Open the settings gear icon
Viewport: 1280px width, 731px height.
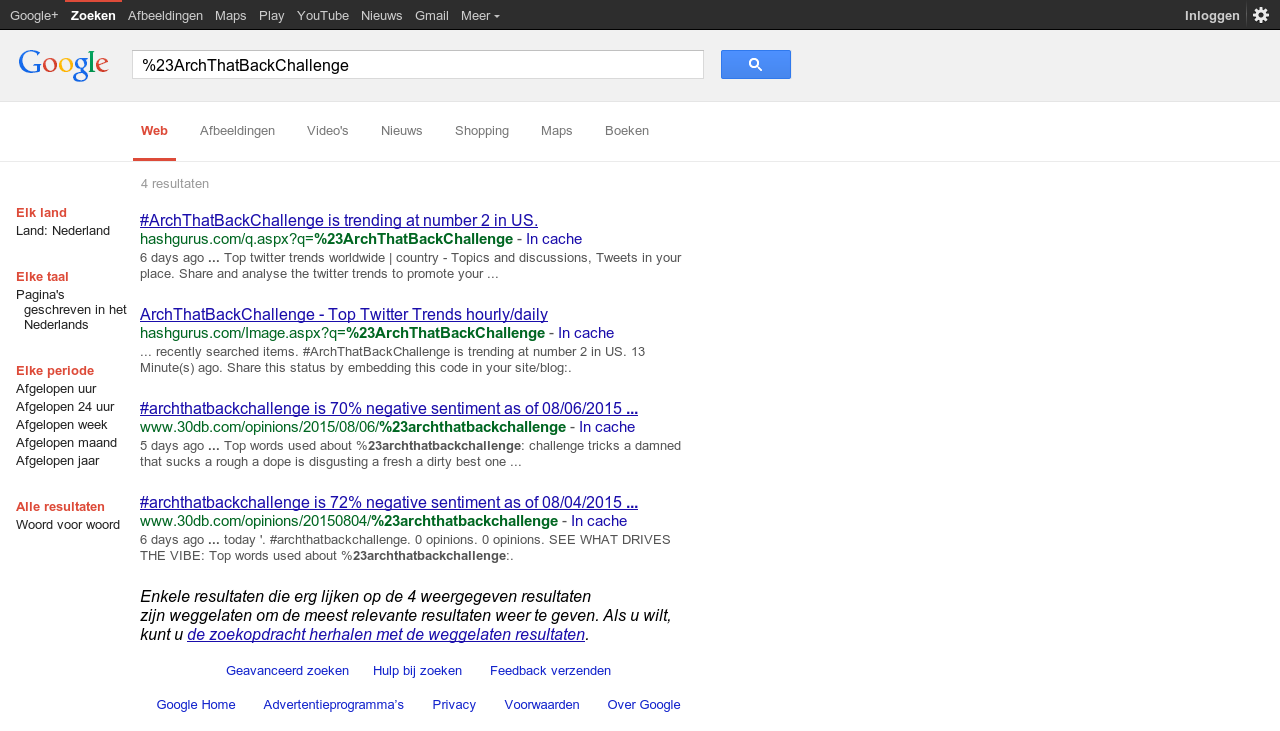coord(1261,15)
